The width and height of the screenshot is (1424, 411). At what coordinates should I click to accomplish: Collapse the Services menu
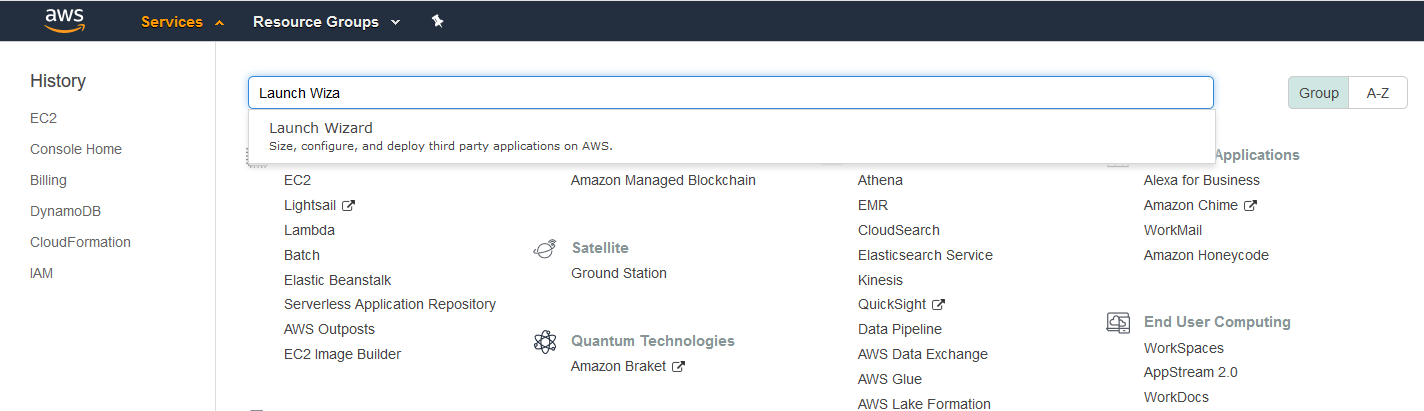click(x=182, y=21)
